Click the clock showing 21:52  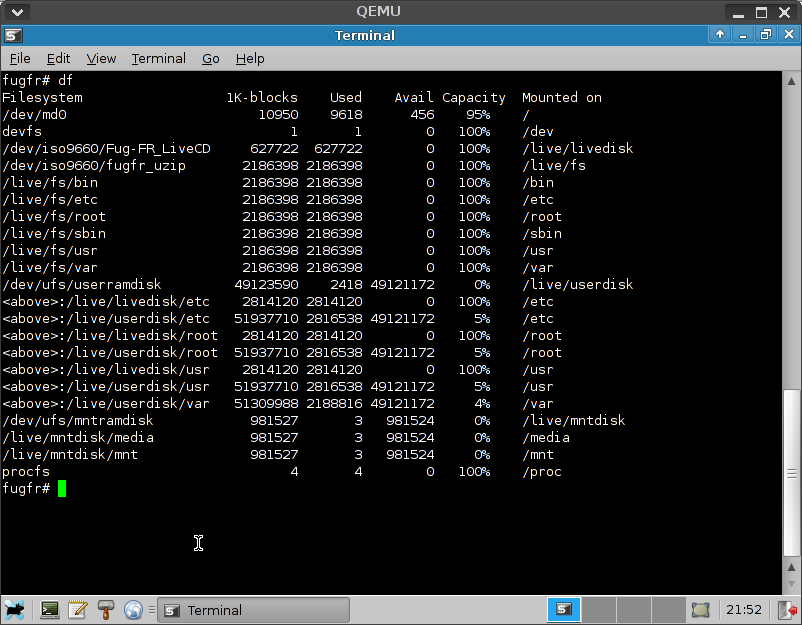[x=743, y=609]
